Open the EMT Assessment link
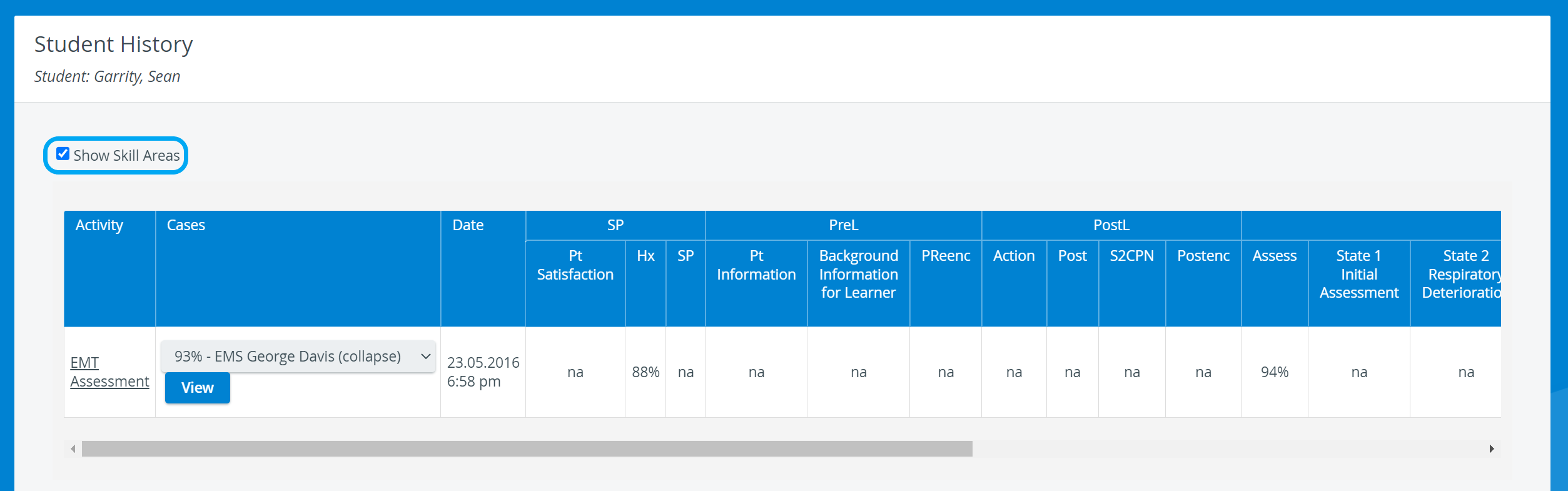Image resolution: width=1568 pixels, height=491 pixels. coord(109,372)
